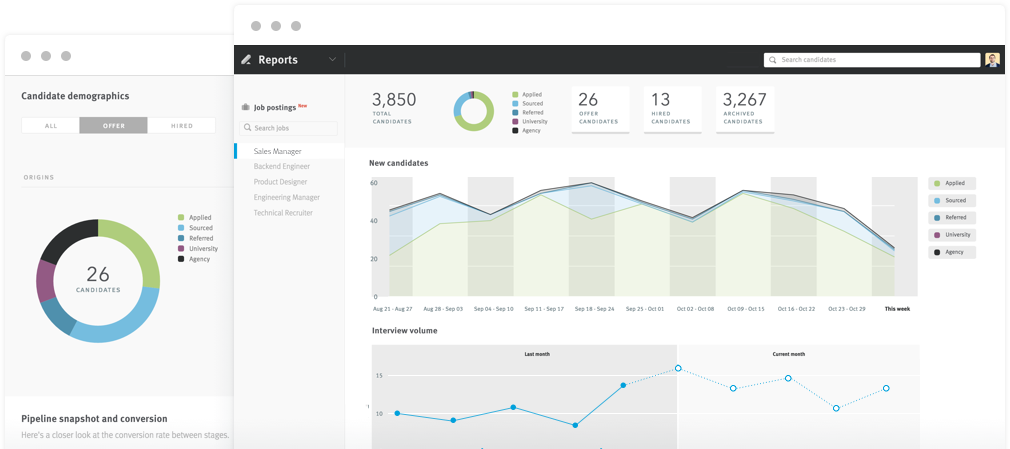Focus the Search candidates input field
Screen dimensions: 1010x449
click(872, 60)
